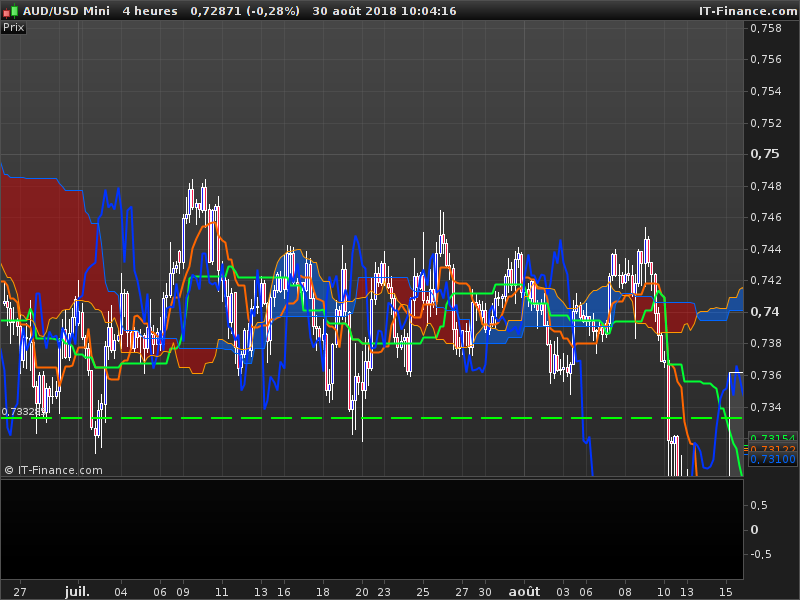Click the orange 0,73122 price tag
The image size is (800, 600).
click(x=773, y=448)
